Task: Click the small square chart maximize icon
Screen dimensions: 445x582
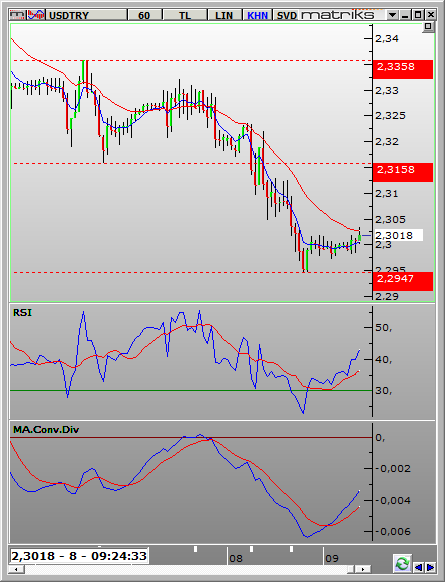Action: (428, 26)
